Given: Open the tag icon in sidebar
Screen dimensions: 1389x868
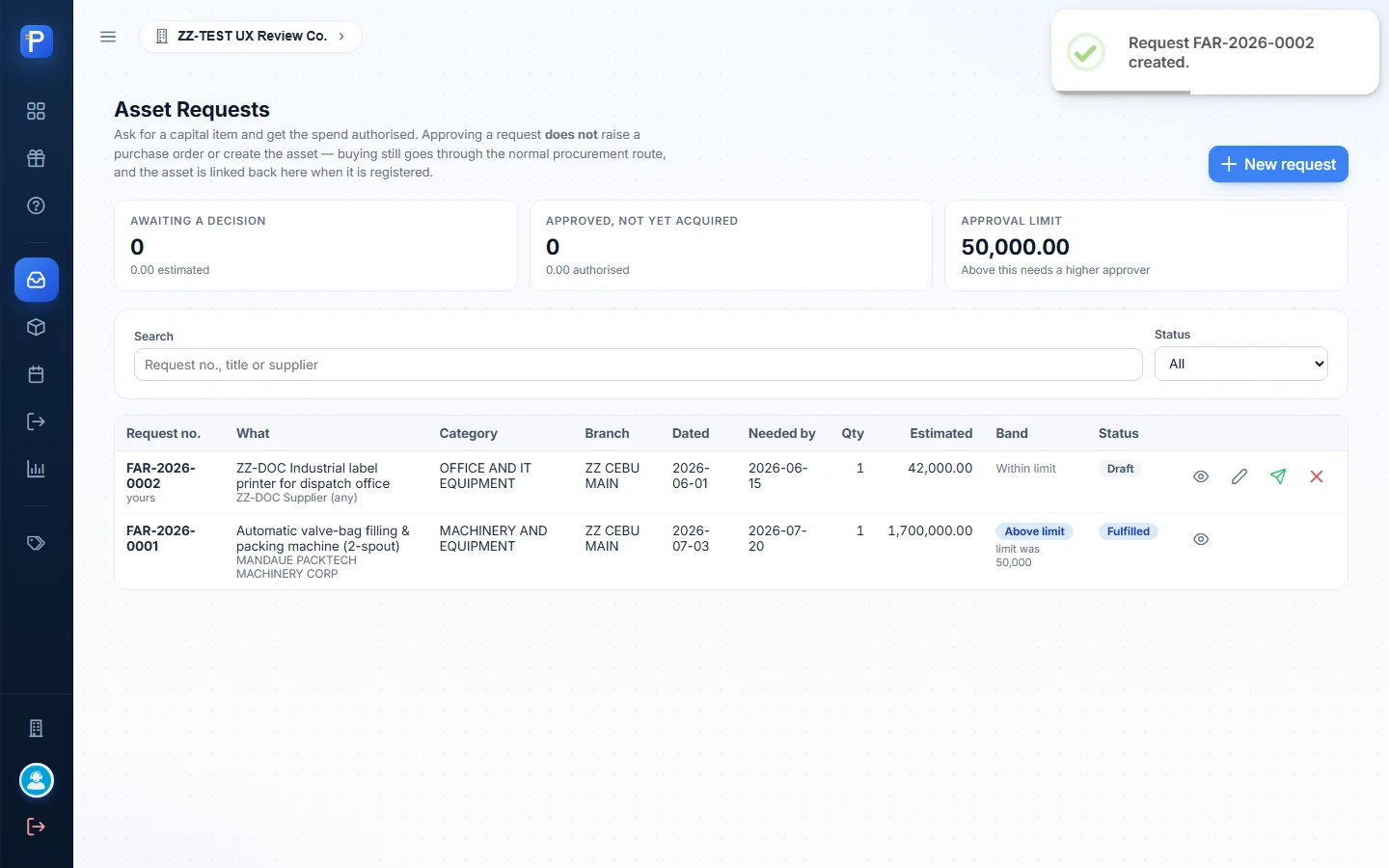Looking at the screenshot, I should pyautogui.click(x=36, y=543).
